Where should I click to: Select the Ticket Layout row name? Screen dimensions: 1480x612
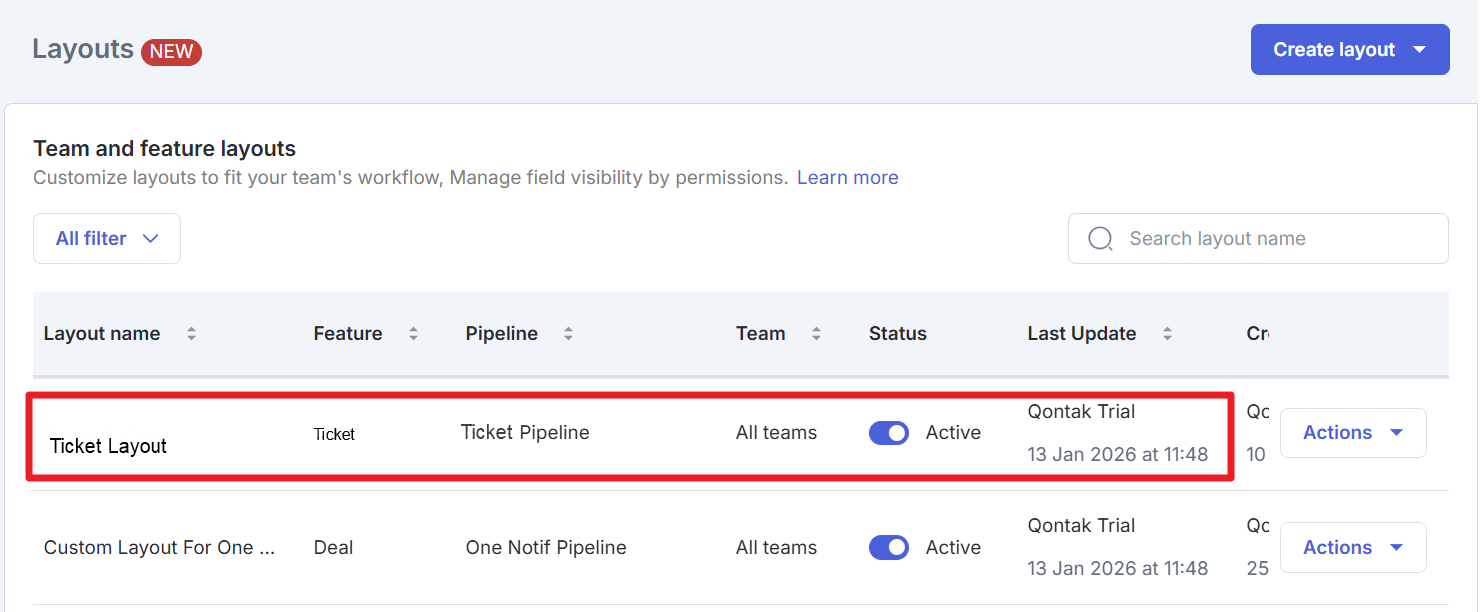point(108,446)
